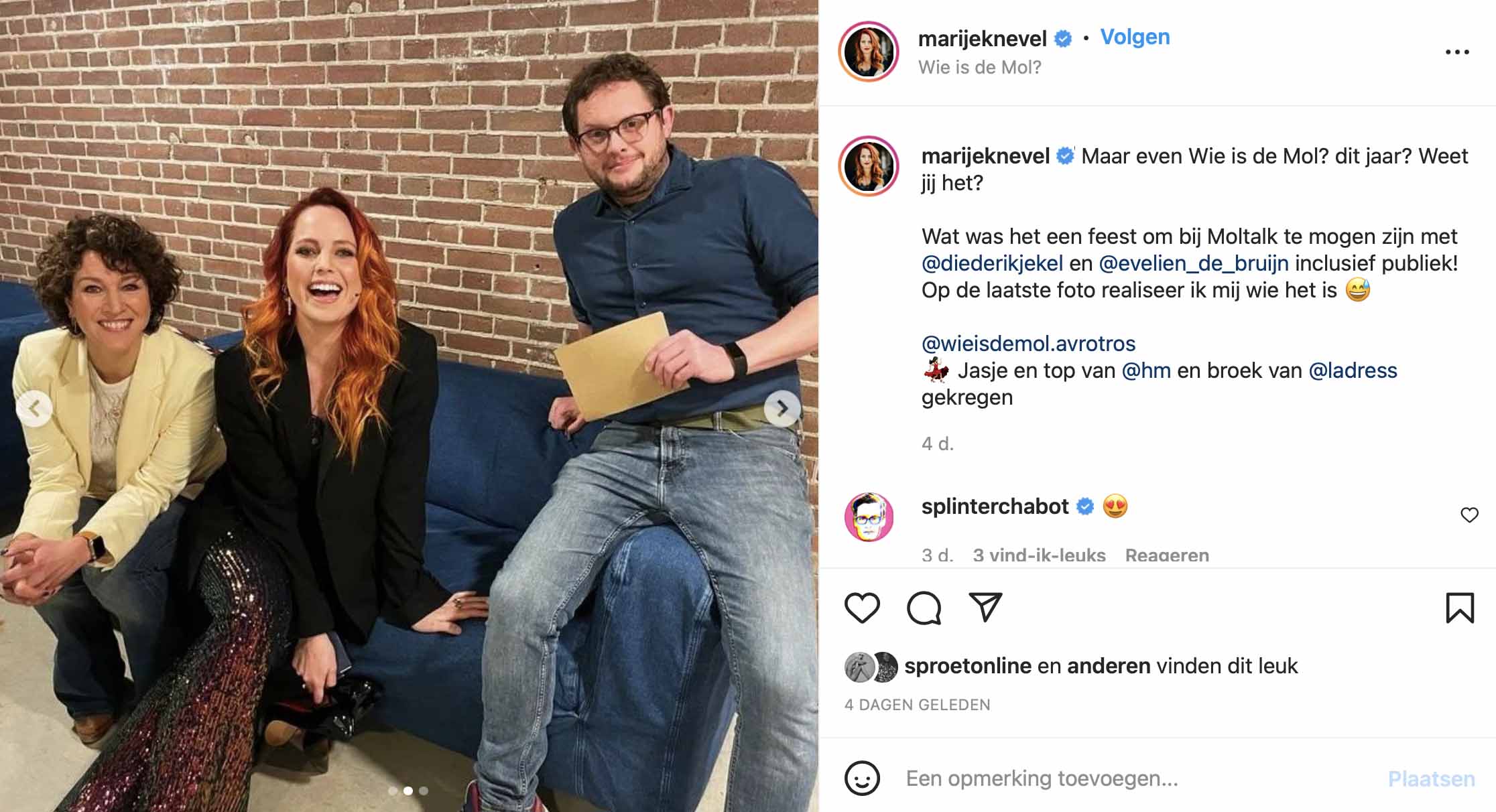Open @wieisdemol.avrotros mention
1496x812 pixels.
(1028, 344)
